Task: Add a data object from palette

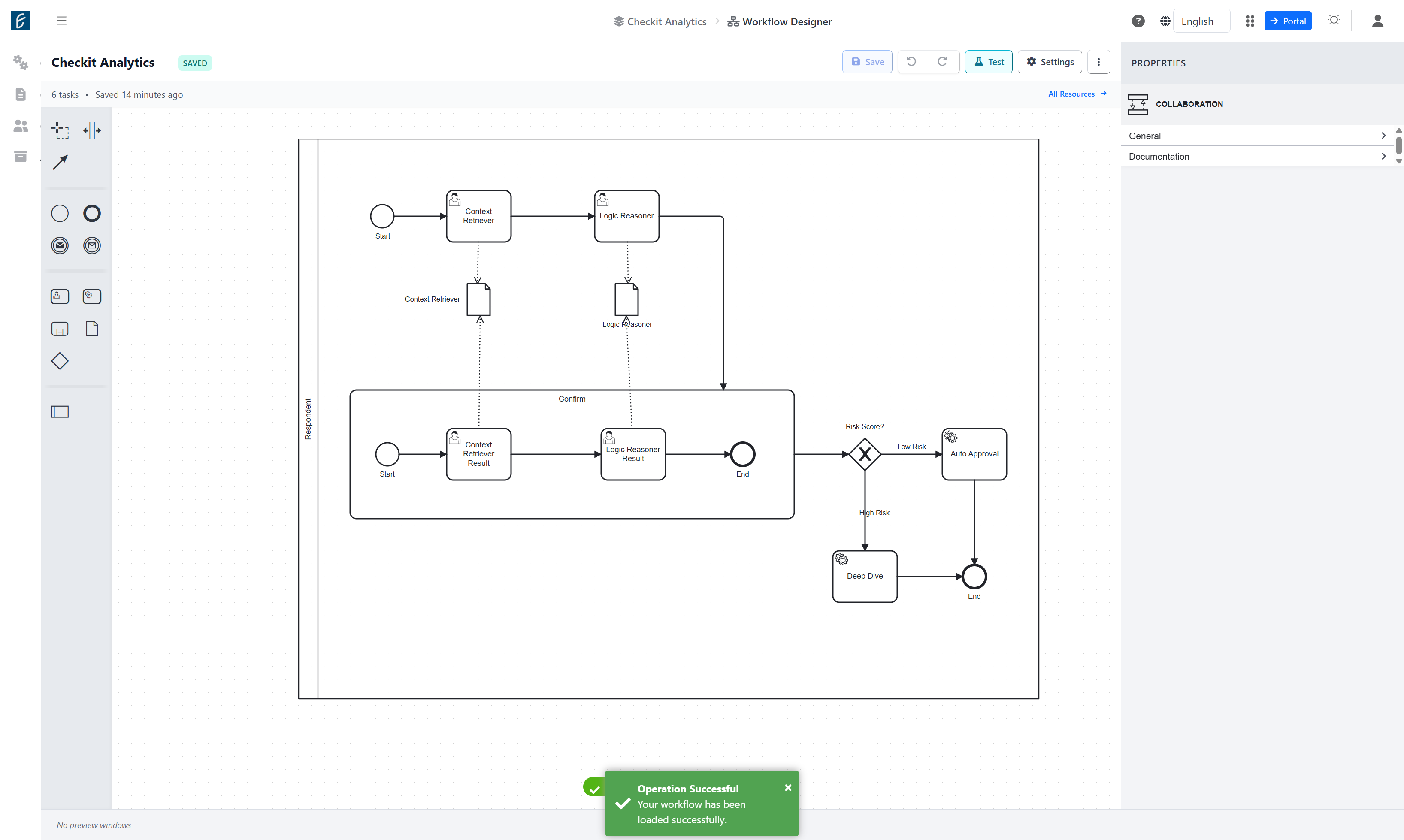Action: (92, 329)
